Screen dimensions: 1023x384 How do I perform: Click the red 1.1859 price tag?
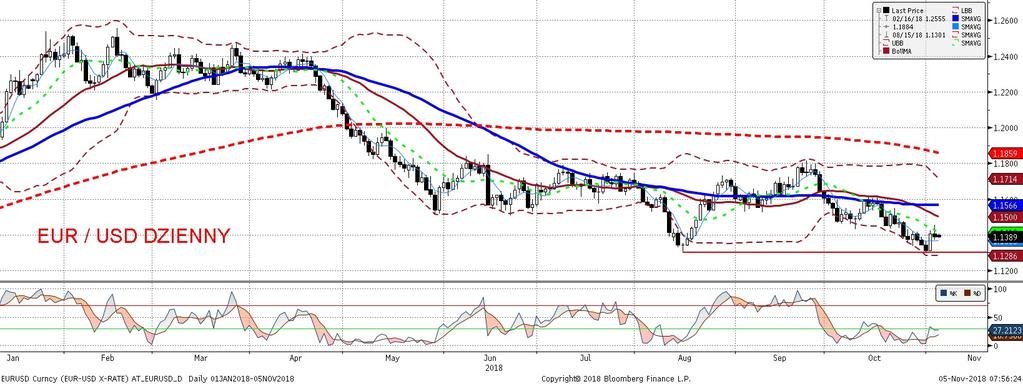tap(1005, 153)
